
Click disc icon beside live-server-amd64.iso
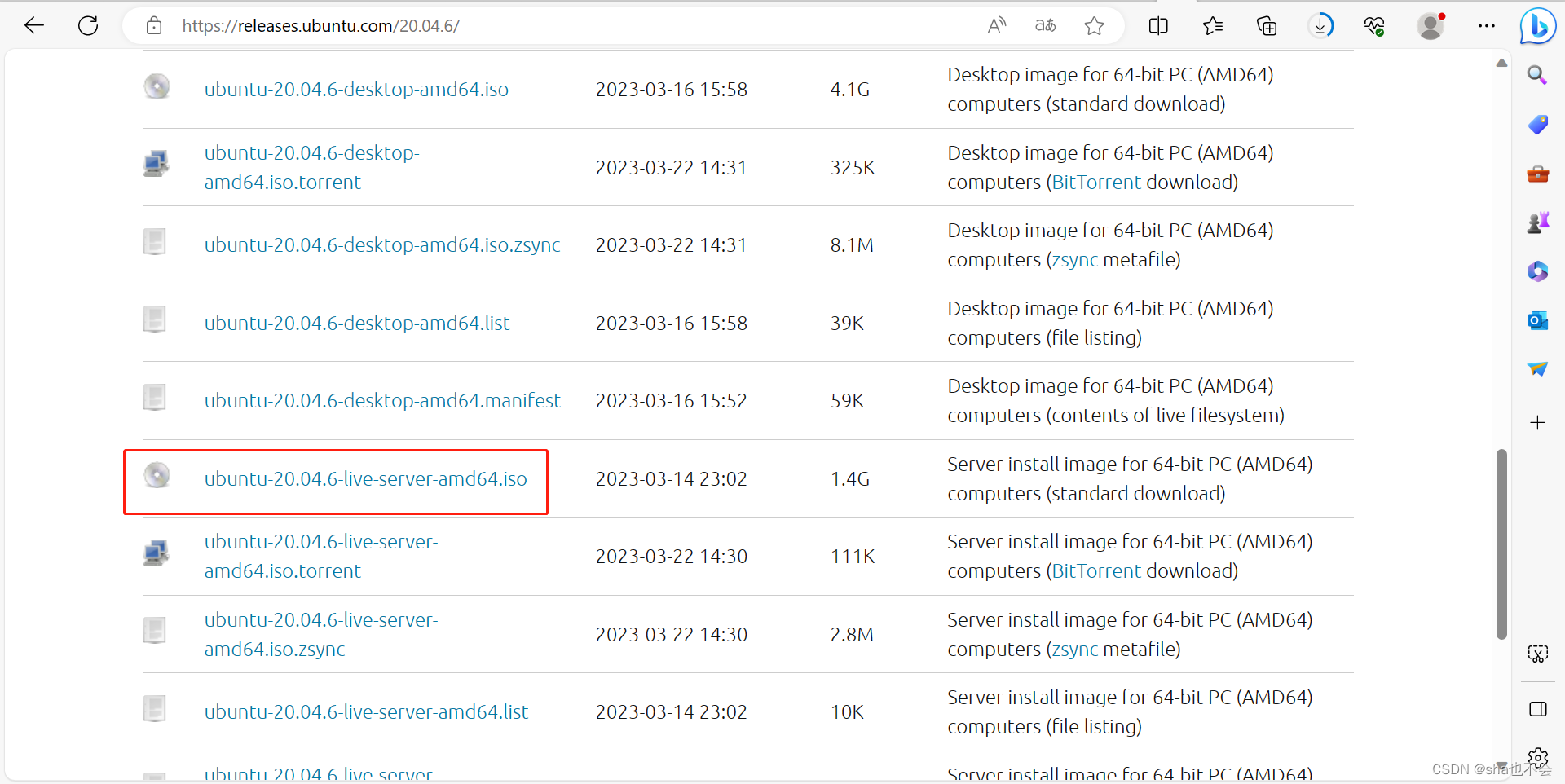click(156, 475)
